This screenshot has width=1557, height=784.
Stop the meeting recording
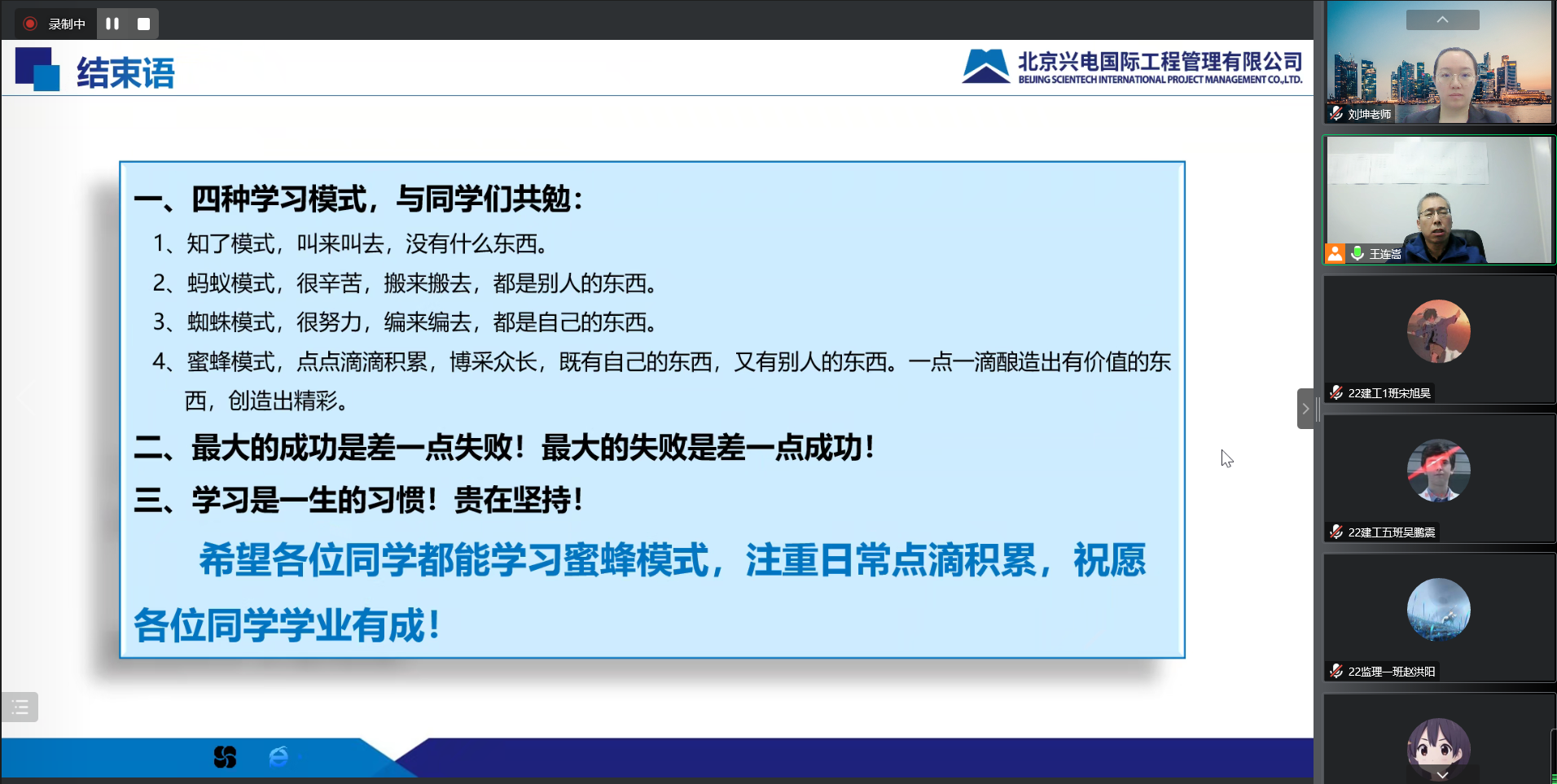(x=143, y=24)
